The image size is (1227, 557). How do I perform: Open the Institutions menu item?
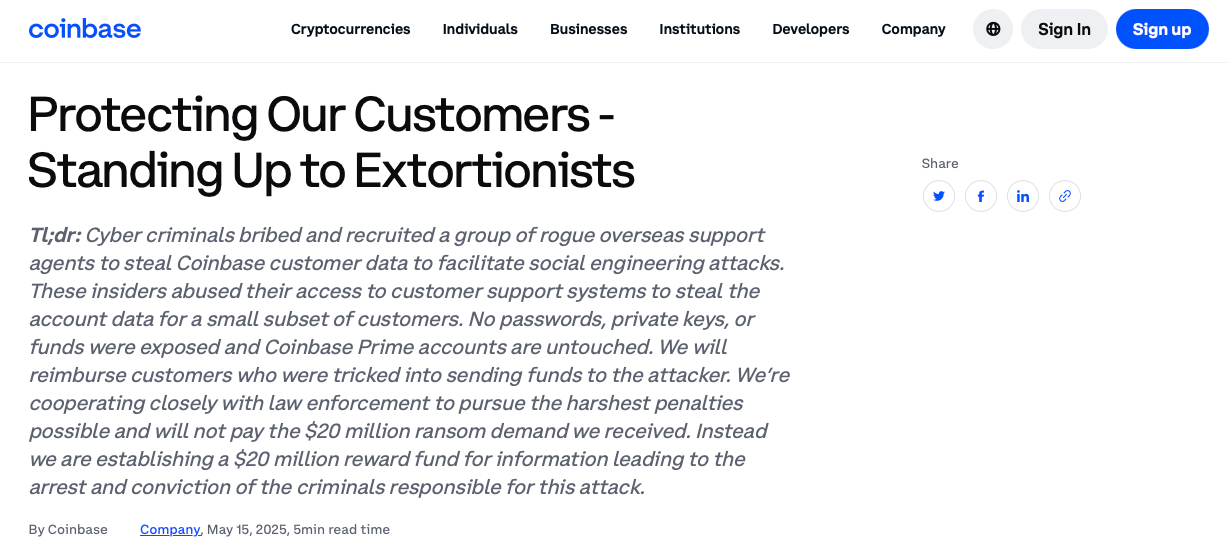pos(699,29)
